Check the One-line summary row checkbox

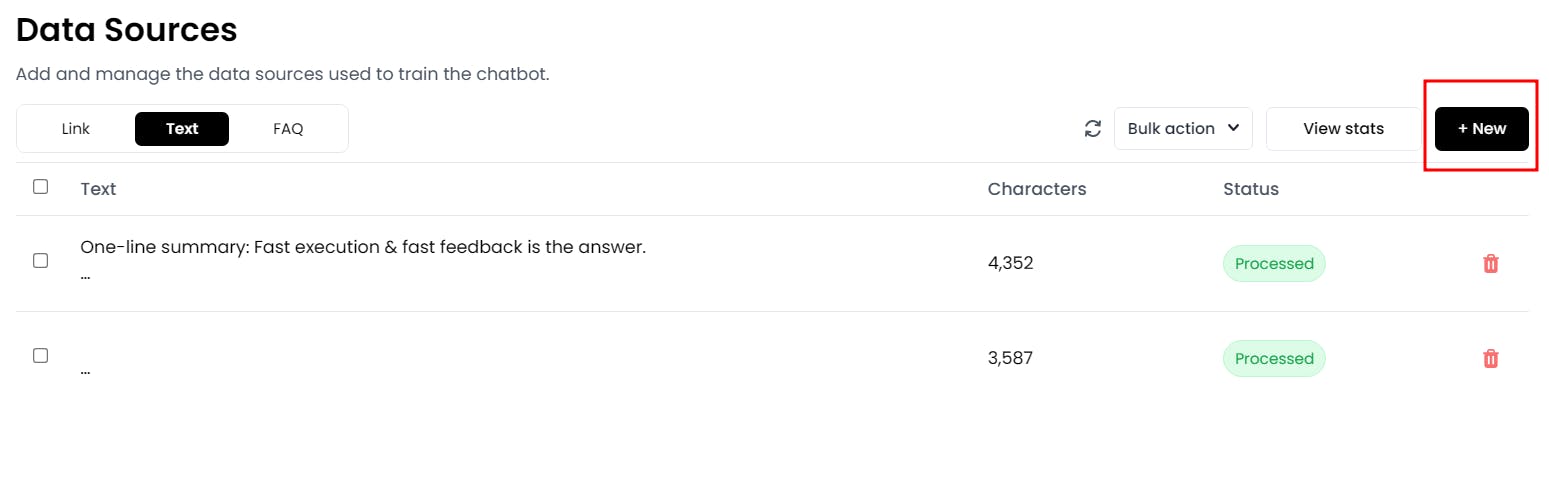(40, 260)
